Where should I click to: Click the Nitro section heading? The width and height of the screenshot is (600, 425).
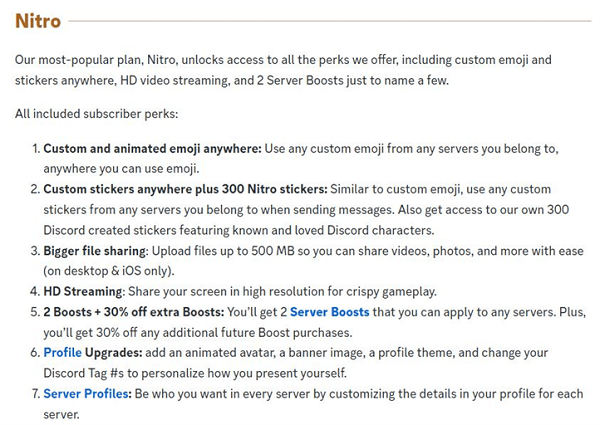pos(38,21)
